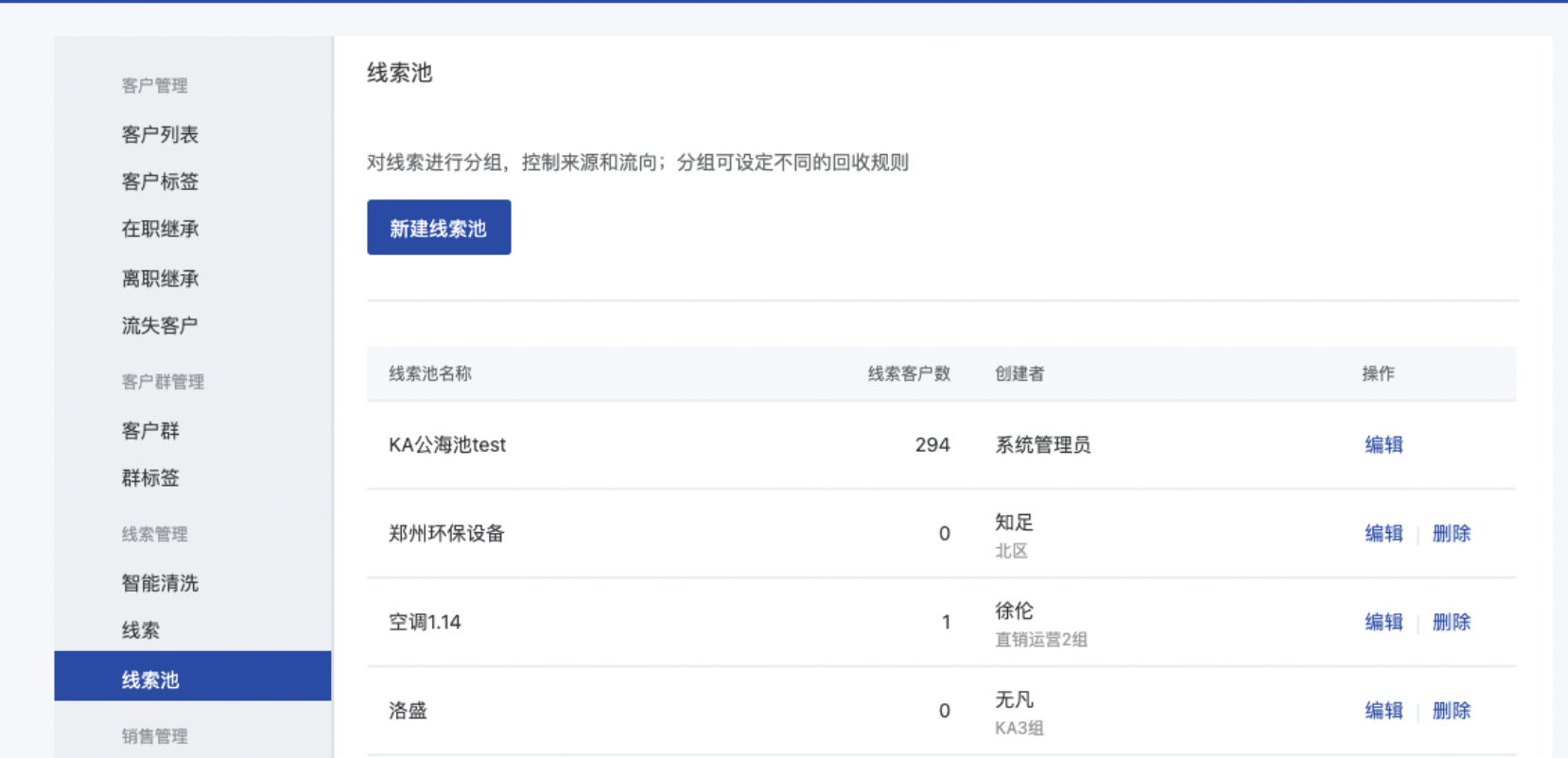Click the 销售管理 section heading
This screenshot has height=758, width=1568.
[x=154, y=736]
